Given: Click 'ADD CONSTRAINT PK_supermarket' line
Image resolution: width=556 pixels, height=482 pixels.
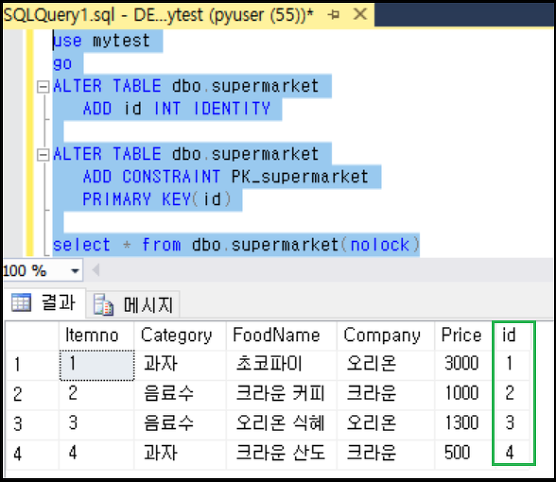Looking at the screenshot, I should pyautogui.click(x=226, y=177).
